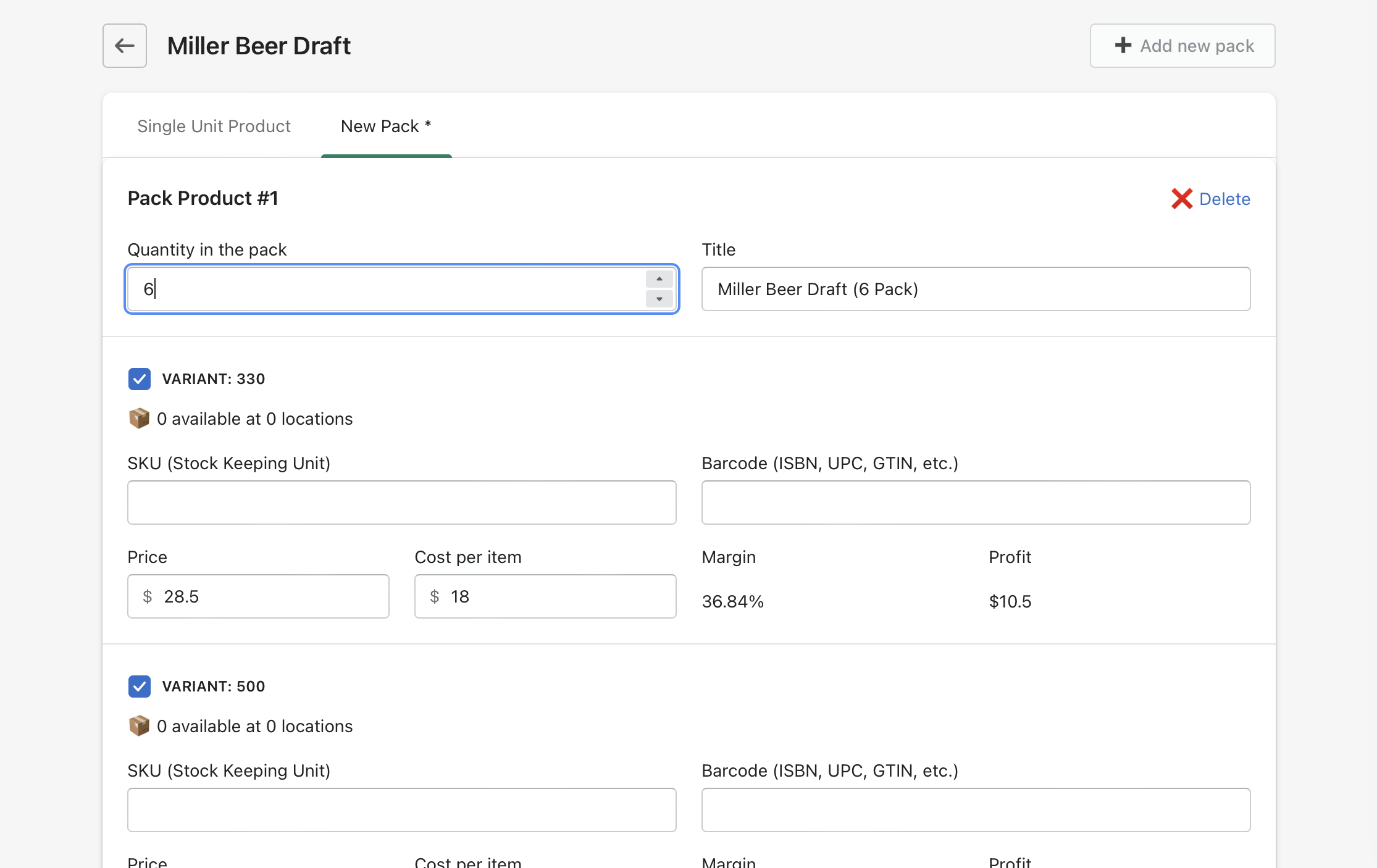Increase pack quantity with up arrow
Screen dimensions: 1377x868
point(659,279)
